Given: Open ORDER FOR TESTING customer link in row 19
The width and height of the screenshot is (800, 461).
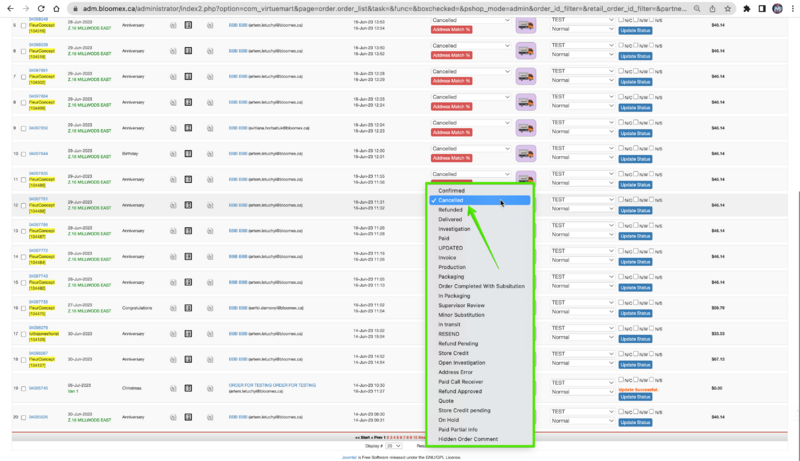Looking at the screenshot, I should [x=272, y=386].
